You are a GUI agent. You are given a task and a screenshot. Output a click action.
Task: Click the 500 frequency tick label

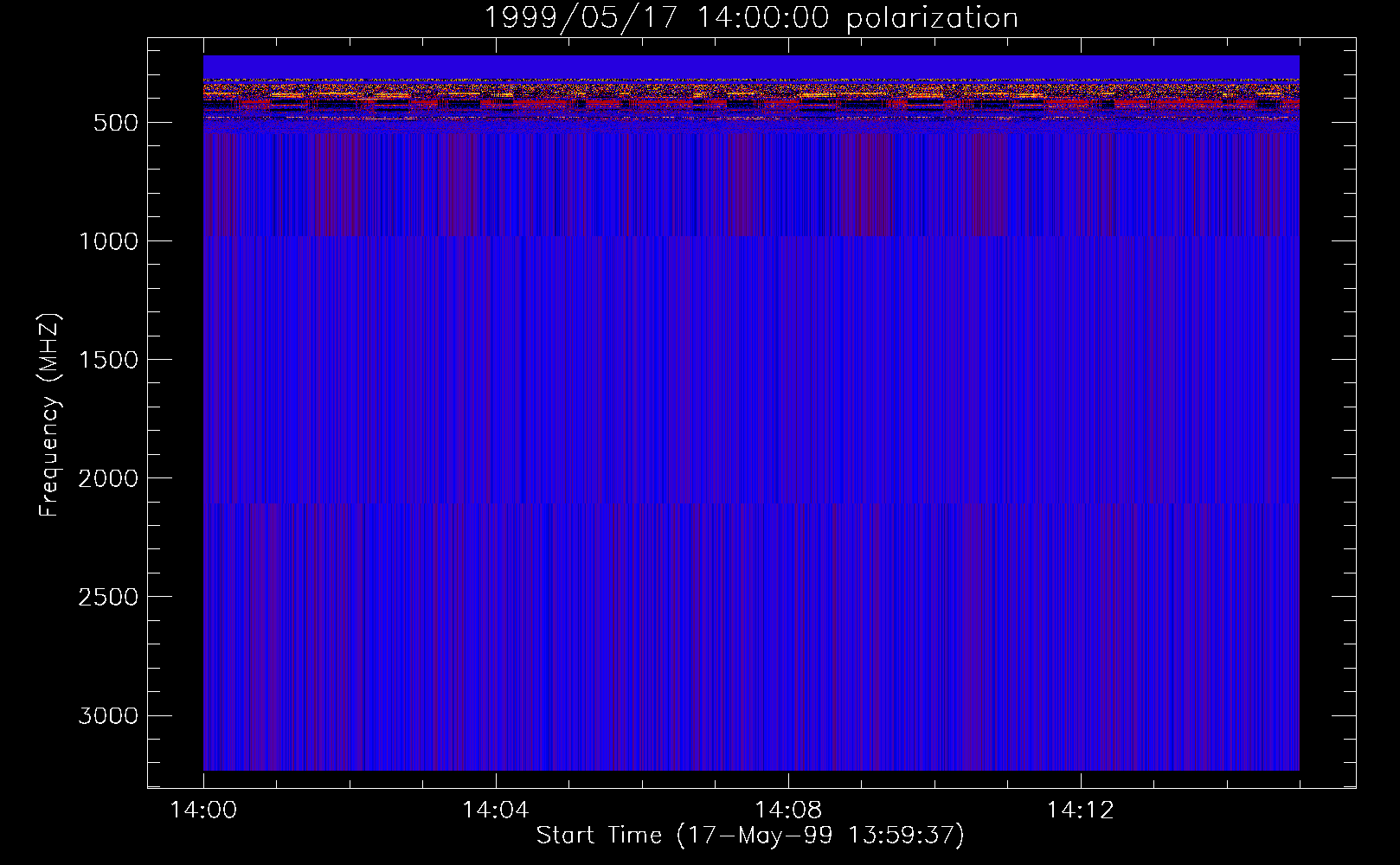(116, 123)
